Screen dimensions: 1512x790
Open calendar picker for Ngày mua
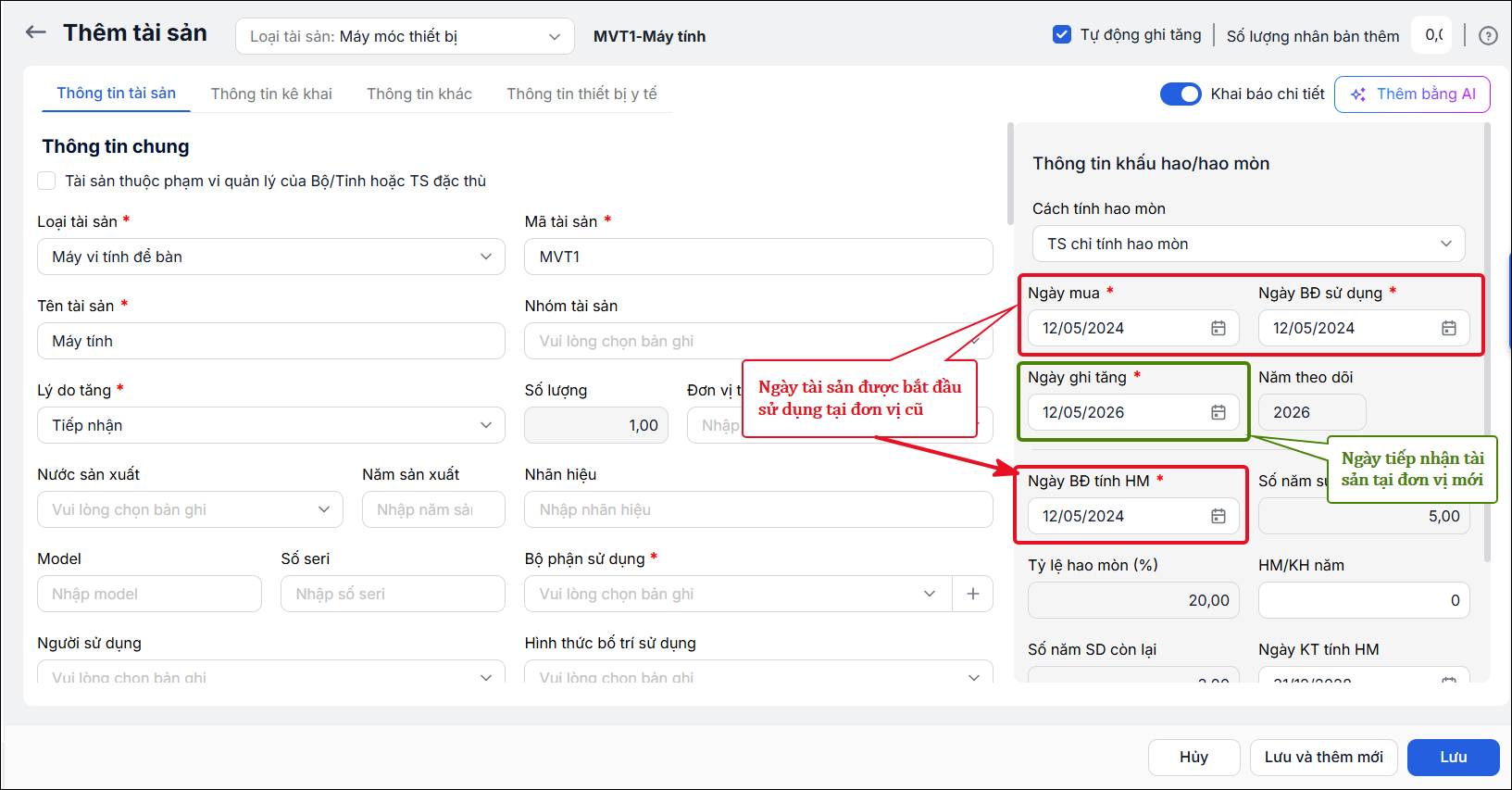click(x=1218, y=329)
